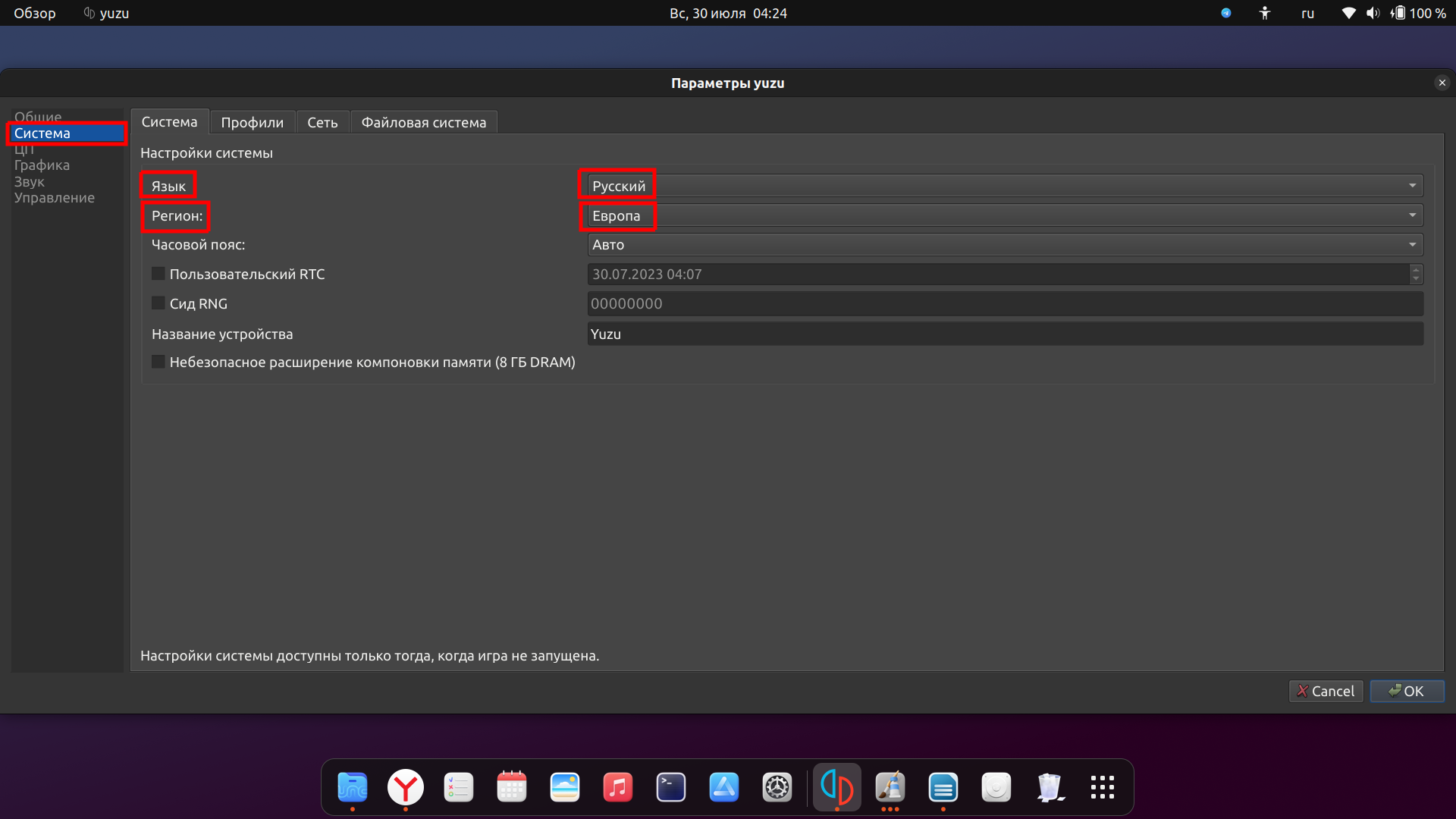Select Система in the settings sidebar
Viewport: 1456px width, 819px height.
[67, 133]
